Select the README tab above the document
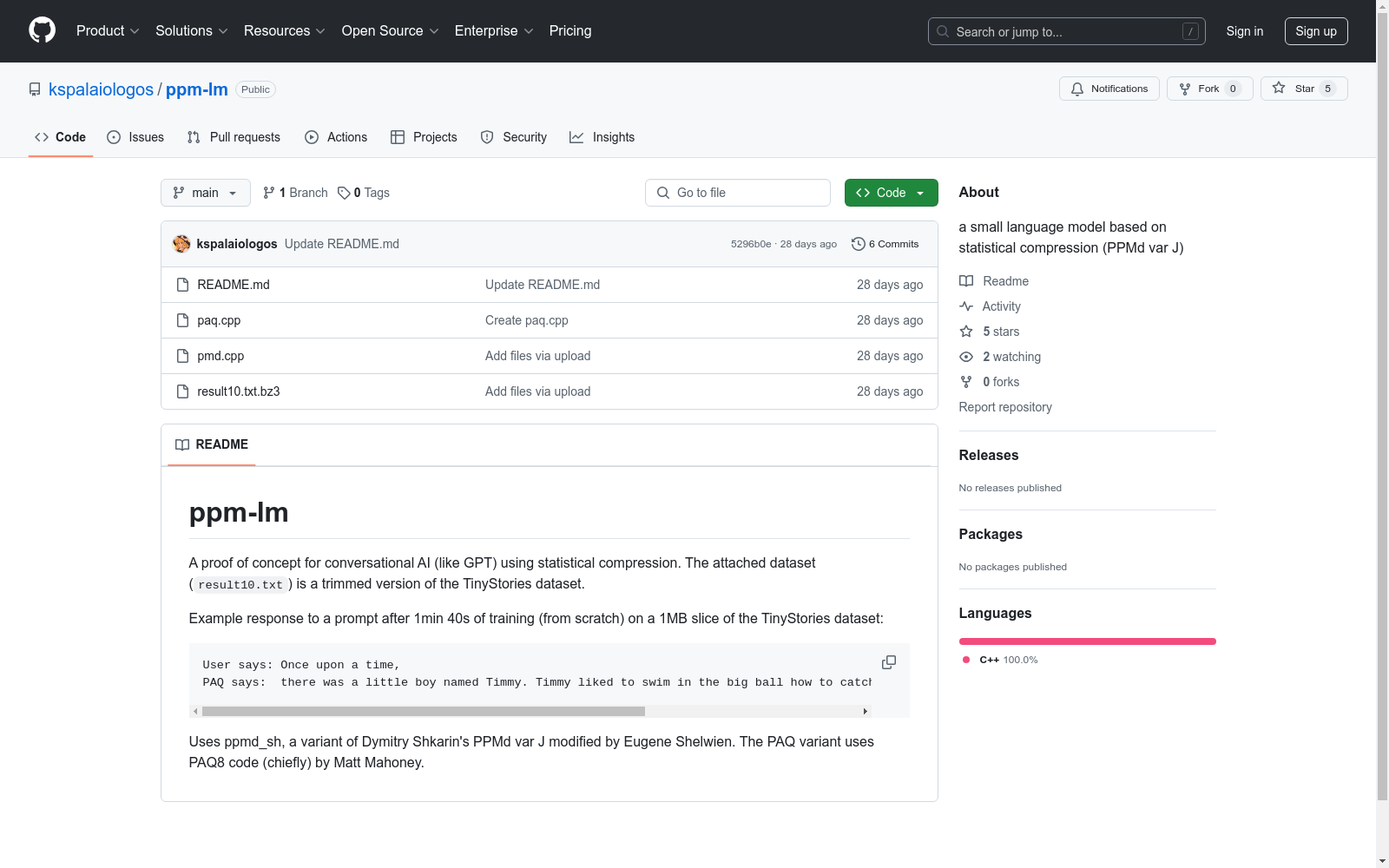The image size is (1389, 868). (x=212, y=444)
